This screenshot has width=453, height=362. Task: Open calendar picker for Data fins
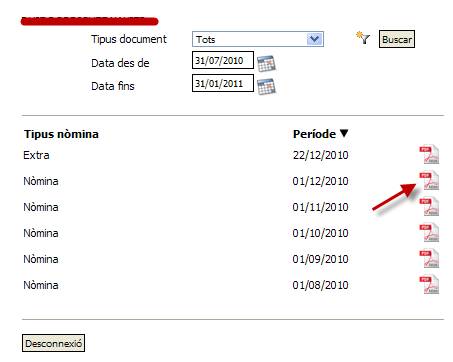266,86
